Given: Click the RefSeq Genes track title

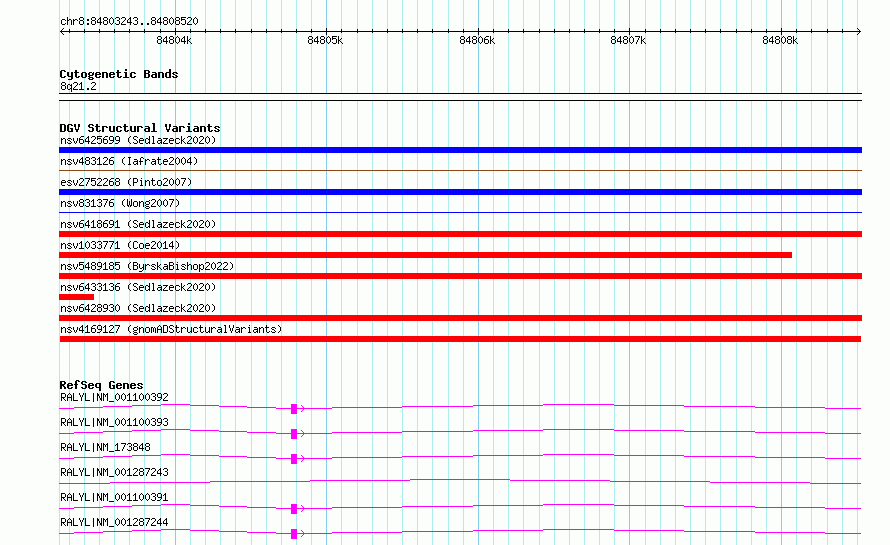Looking at the screenshot, I should (101, 385).
